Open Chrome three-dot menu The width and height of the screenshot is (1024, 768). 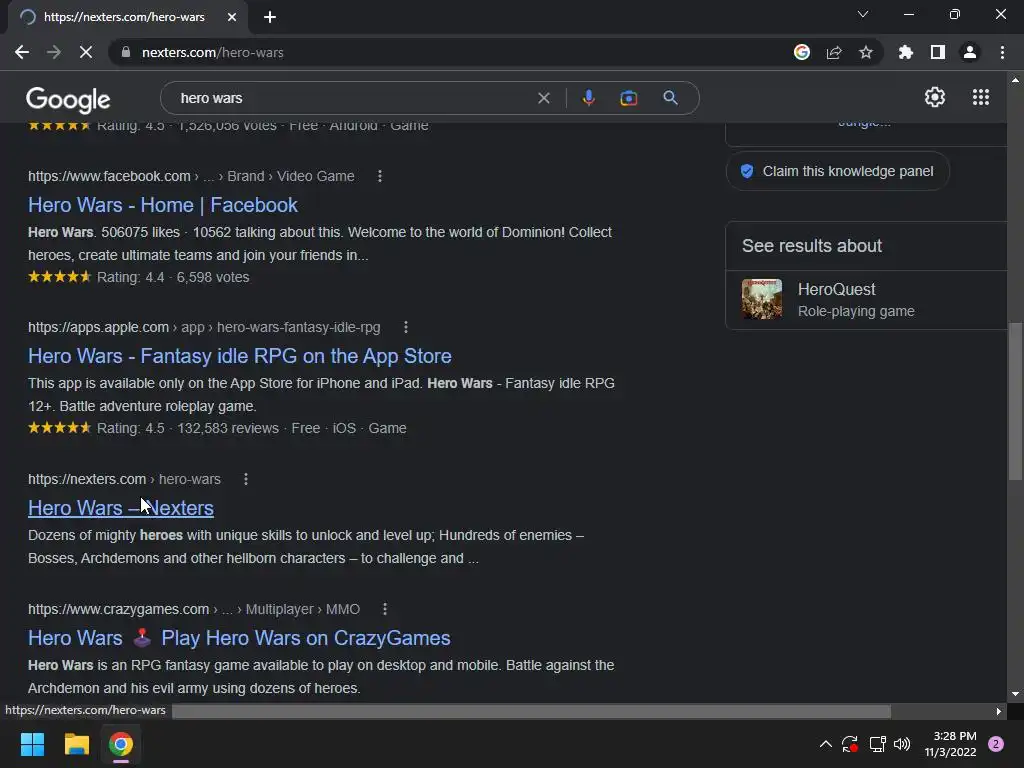[x=1002, y=52]
